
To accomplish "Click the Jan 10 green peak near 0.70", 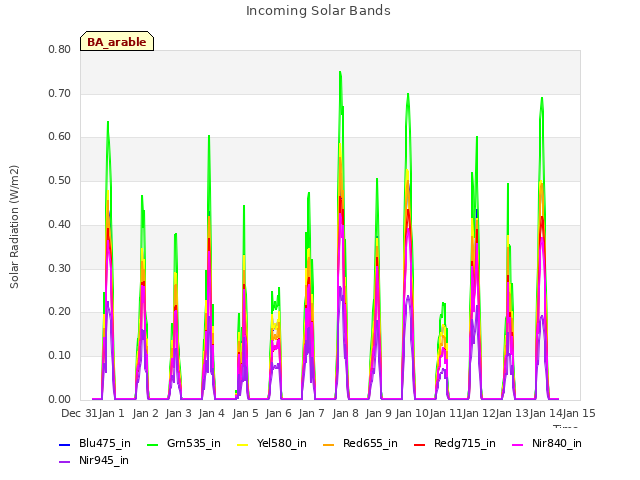I will pyautogui.click(x=408, y=94).
